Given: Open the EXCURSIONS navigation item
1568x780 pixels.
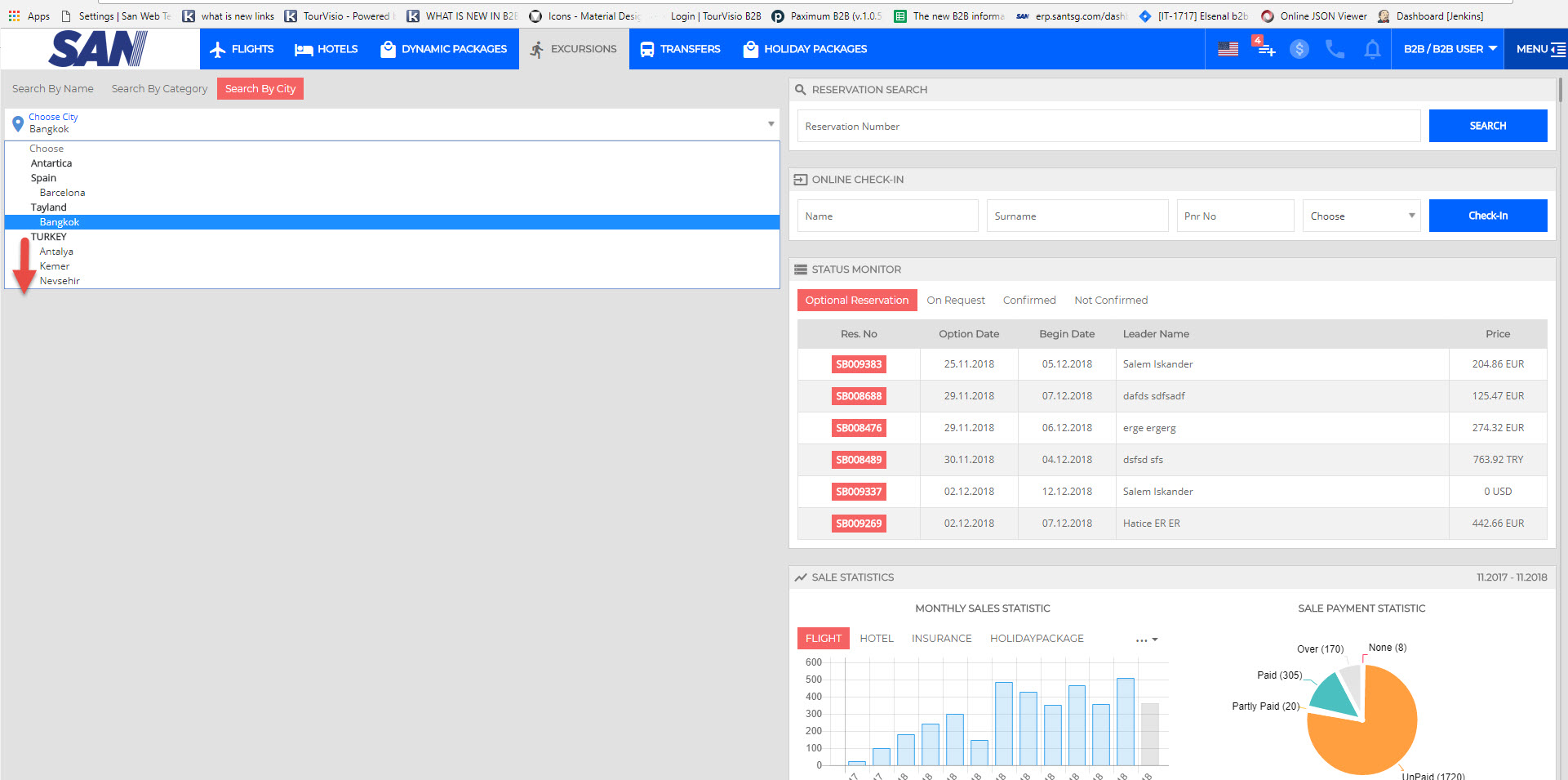Looking at the screenshot, I should (x=574, y=49).
